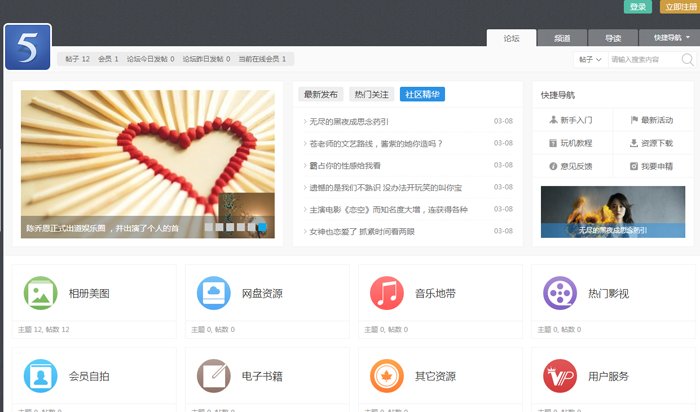Viewport: 700px width, 412px height.
Task: Click the 音乐地带 forum title
Action: tap(436, 293)
